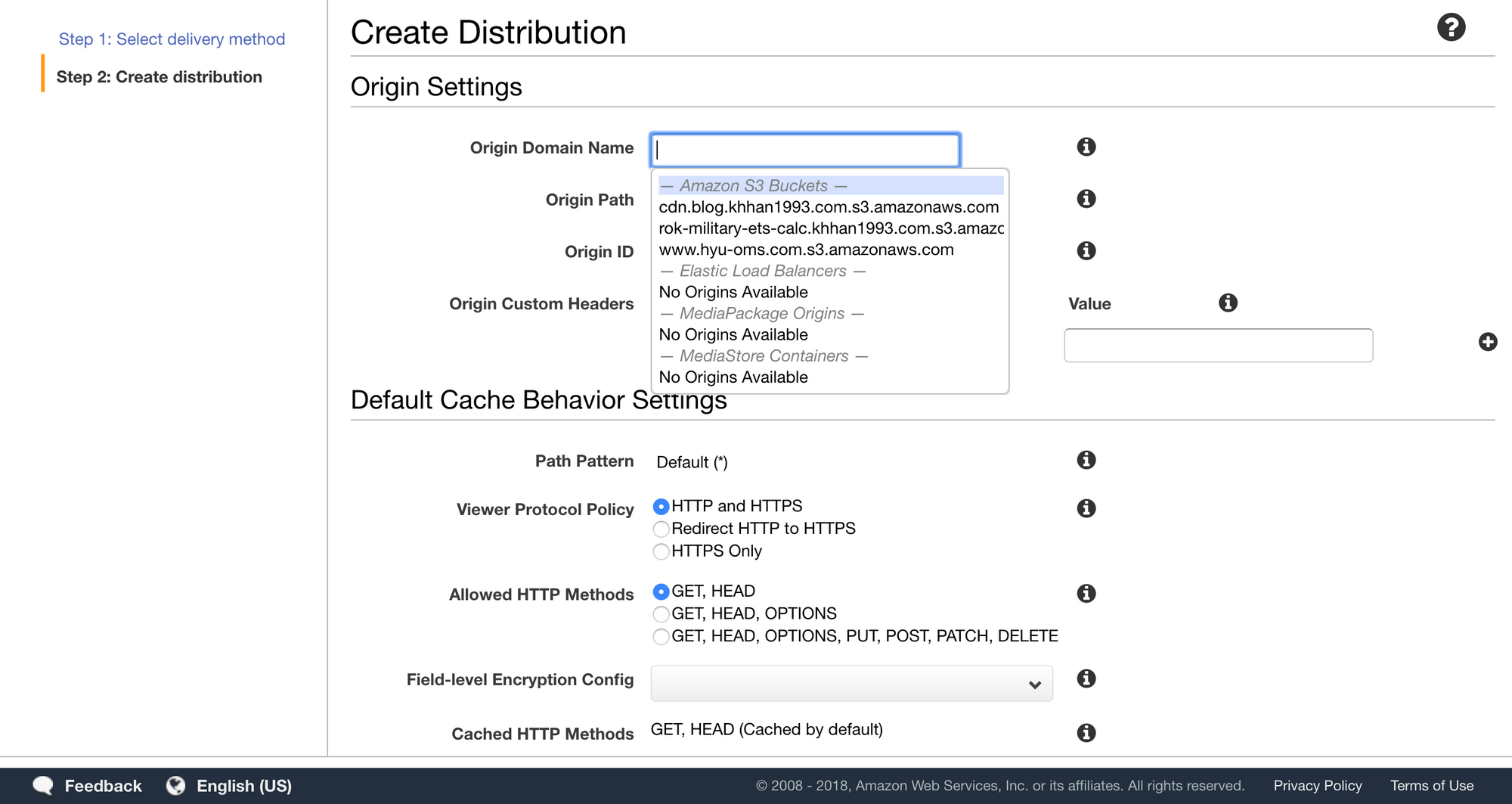The height and width of the screenshot is (804, 1512).
Task: Click the English (US) language selector
Action: pyautogui.click(x=243, y=785)
